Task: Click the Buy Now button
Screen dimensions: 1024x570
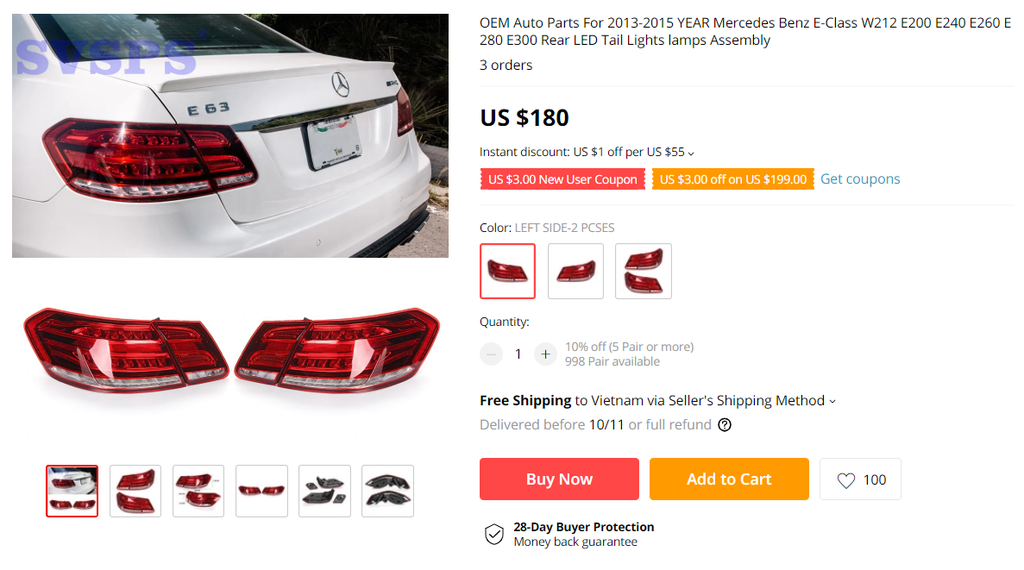Action: pyautogui.click(x=559, y=479)
